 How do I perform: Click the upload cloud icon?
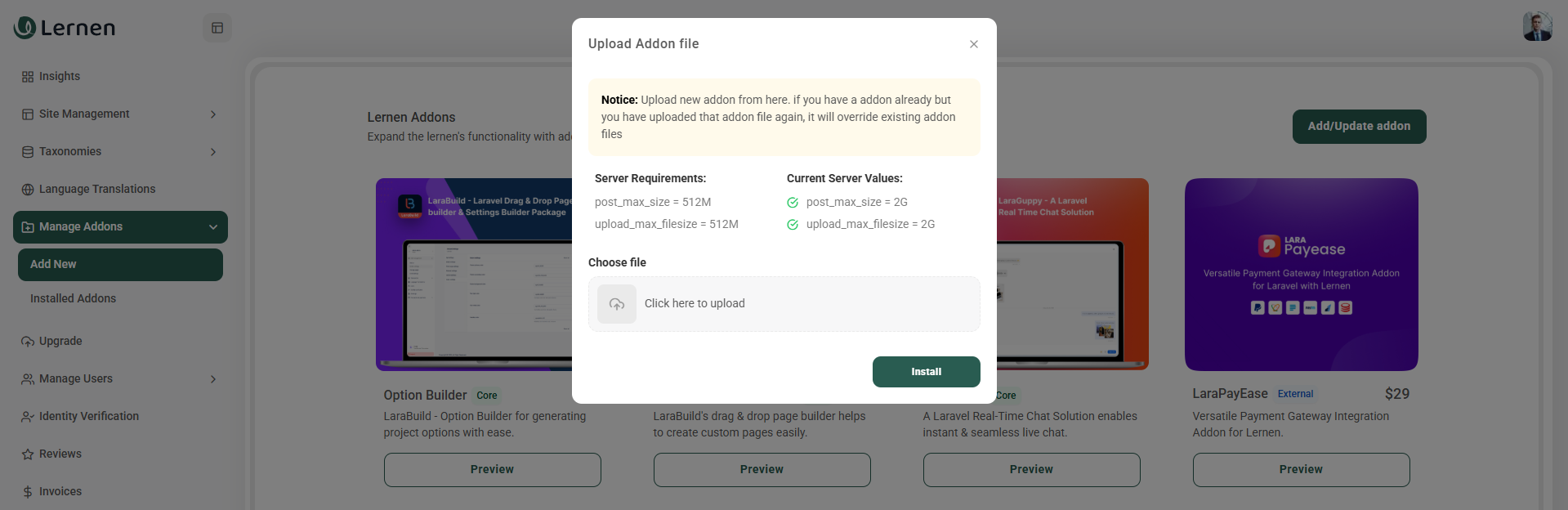617,304
